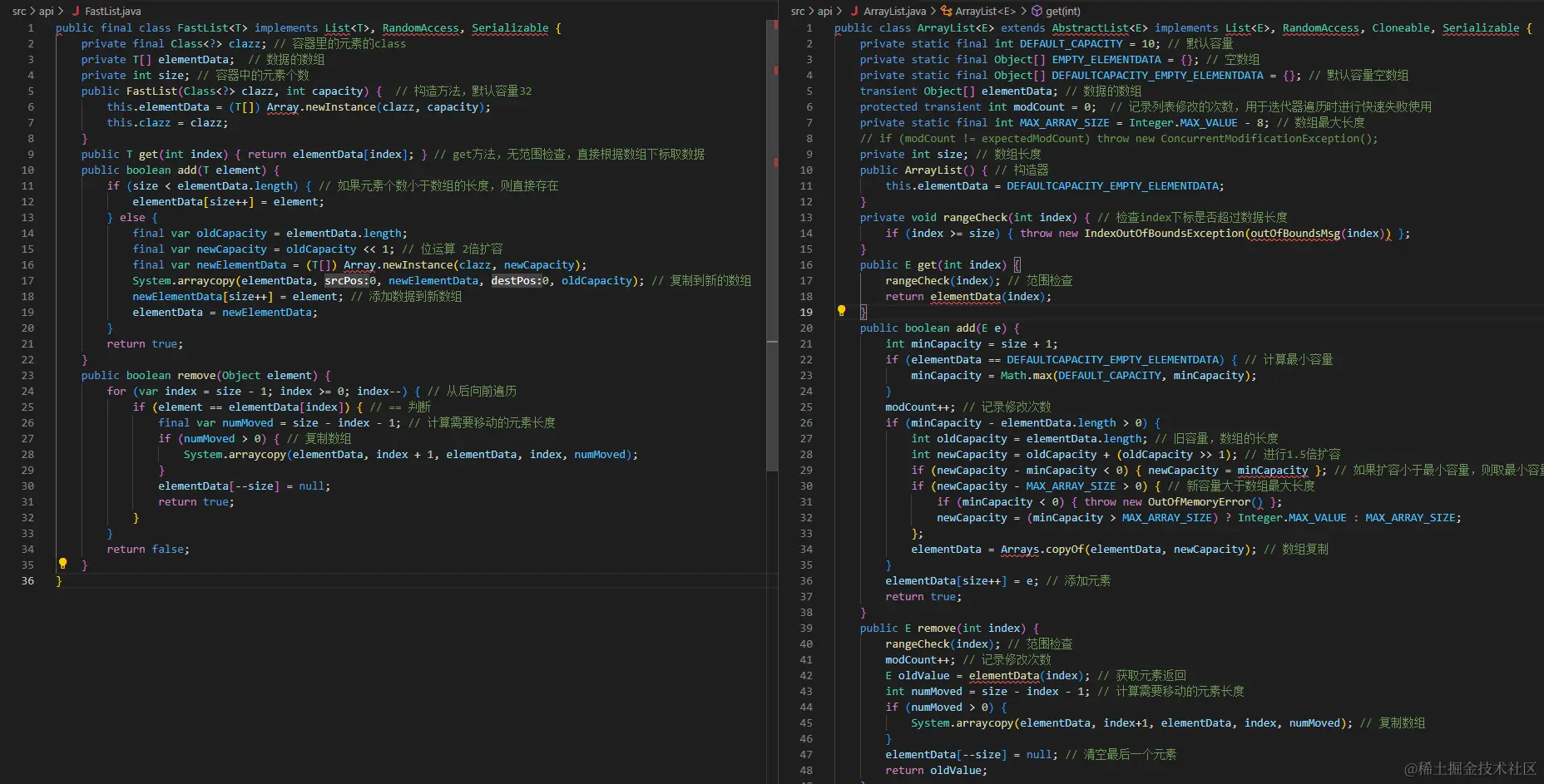Click the 'destPos:' inlay hint in FastList.java
1544x784 pixels.
point(517,281)
